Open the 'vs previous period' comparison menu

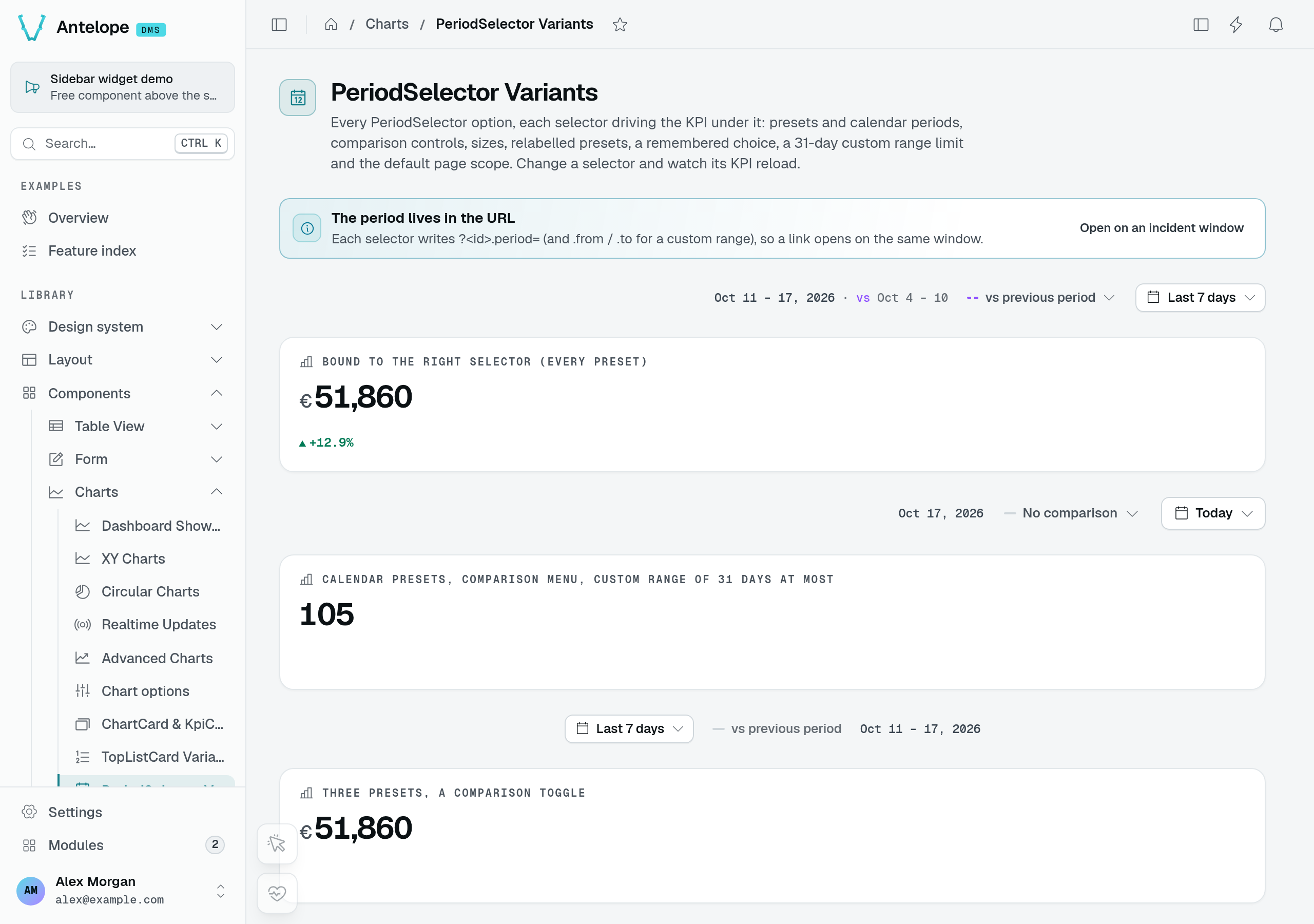(1040, 298)
